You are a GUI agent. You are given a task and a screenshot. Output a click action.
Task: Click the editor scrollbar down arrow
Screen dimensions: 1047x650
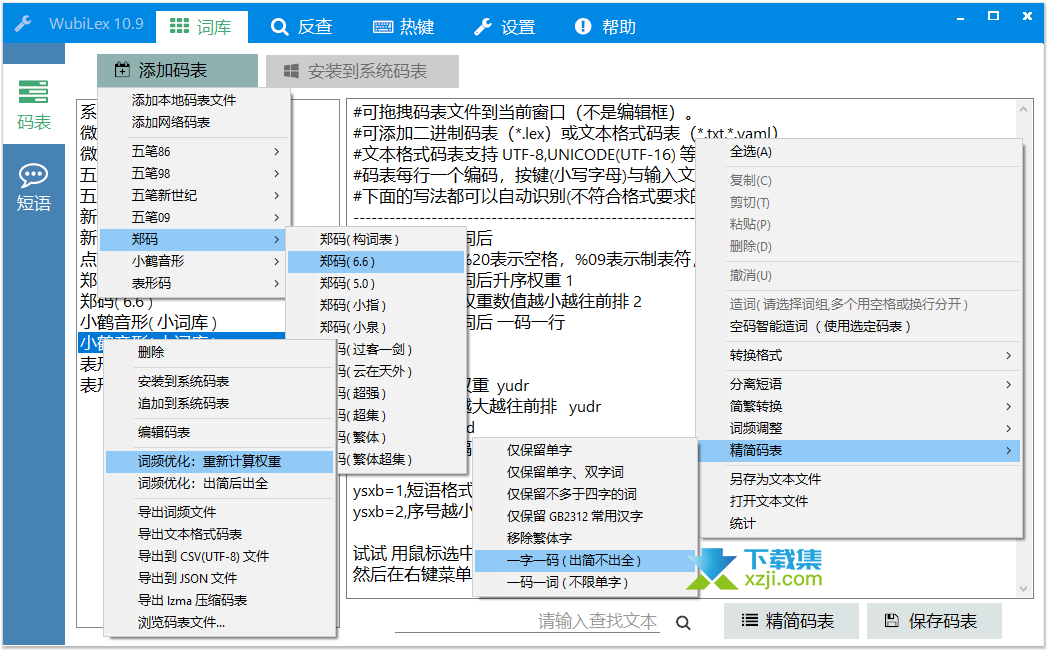(1023, 589)
